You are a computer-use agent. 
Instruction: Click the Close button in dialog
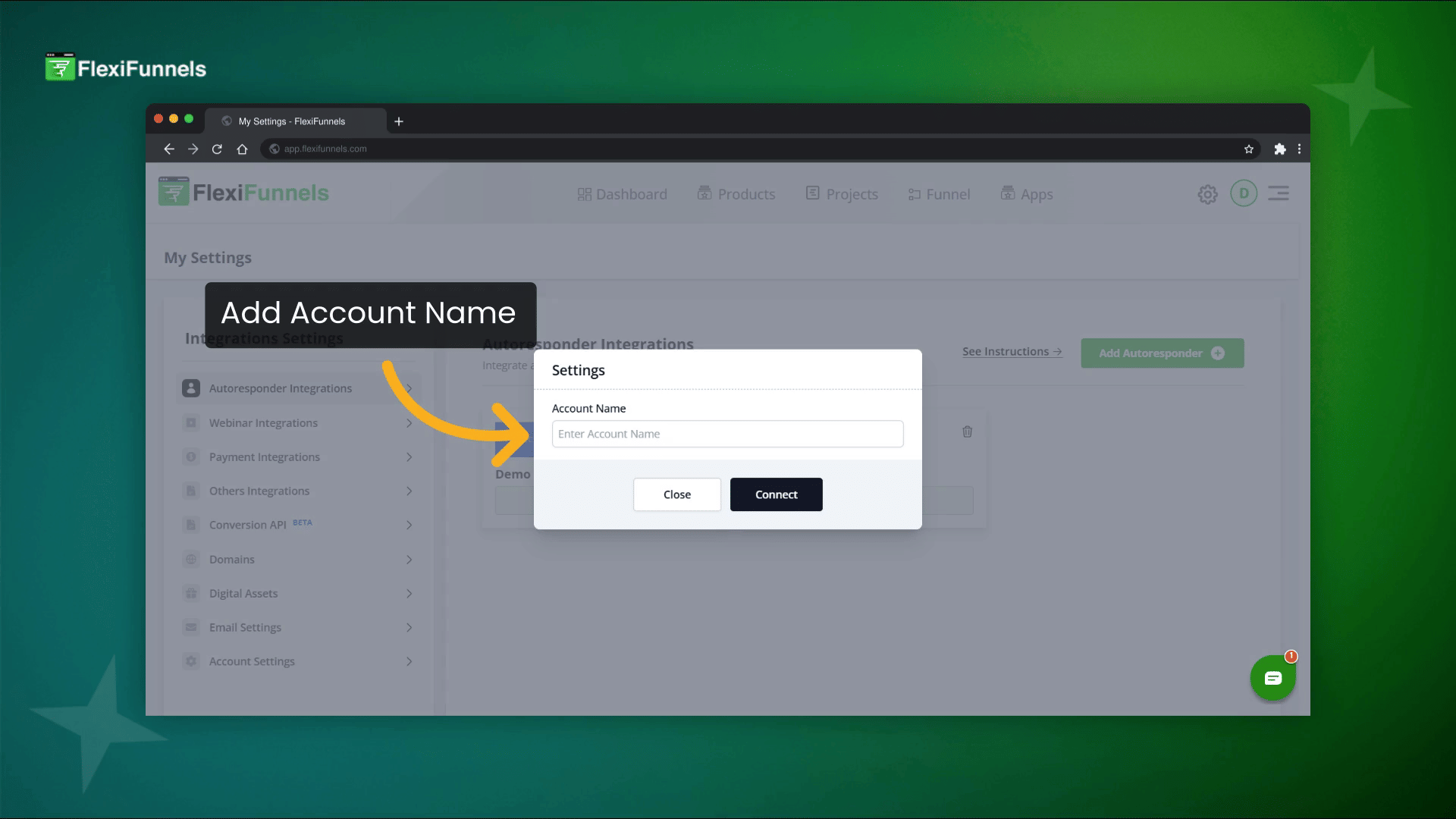pos(676,494)
